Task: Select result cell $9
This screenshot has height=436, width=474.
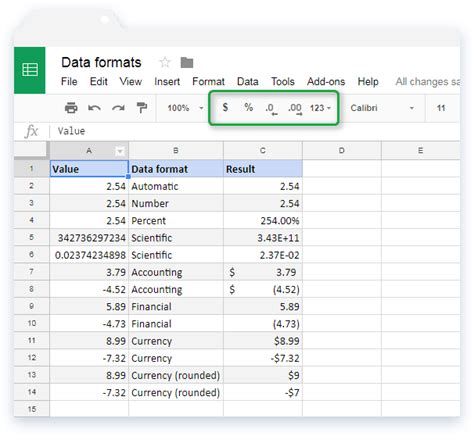Action: 263,375
